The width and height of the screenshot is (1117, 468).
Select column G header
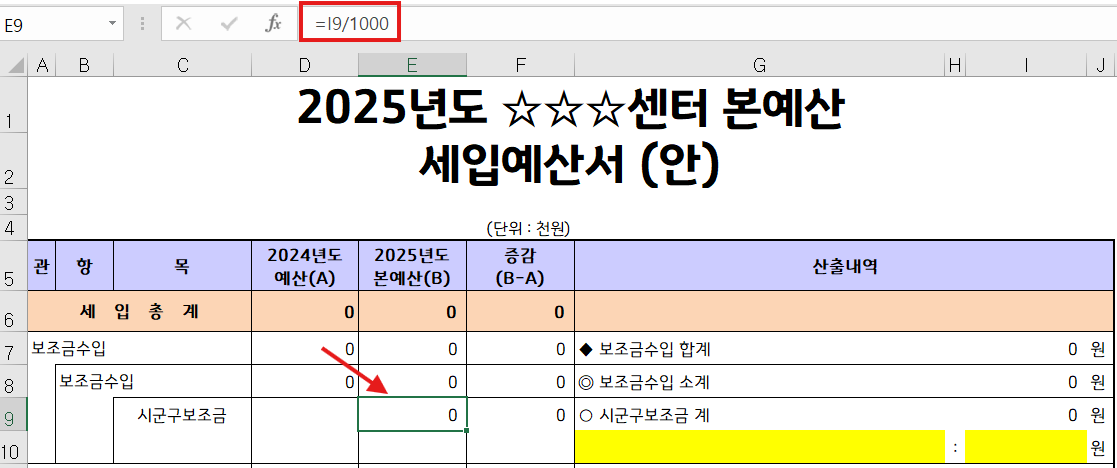coord(759,66)
